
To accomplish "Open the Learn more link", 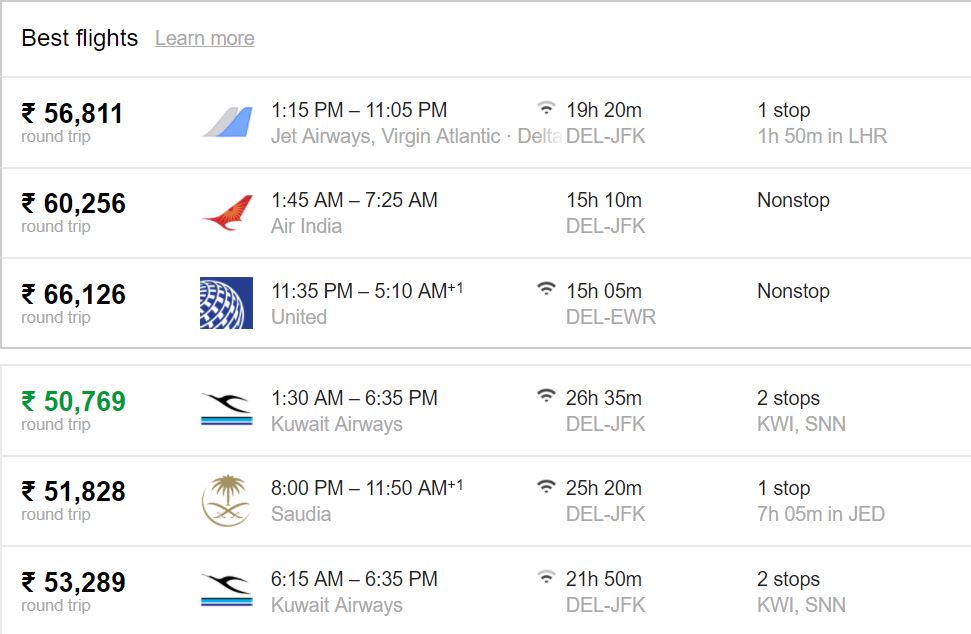I will pos(204,38).
